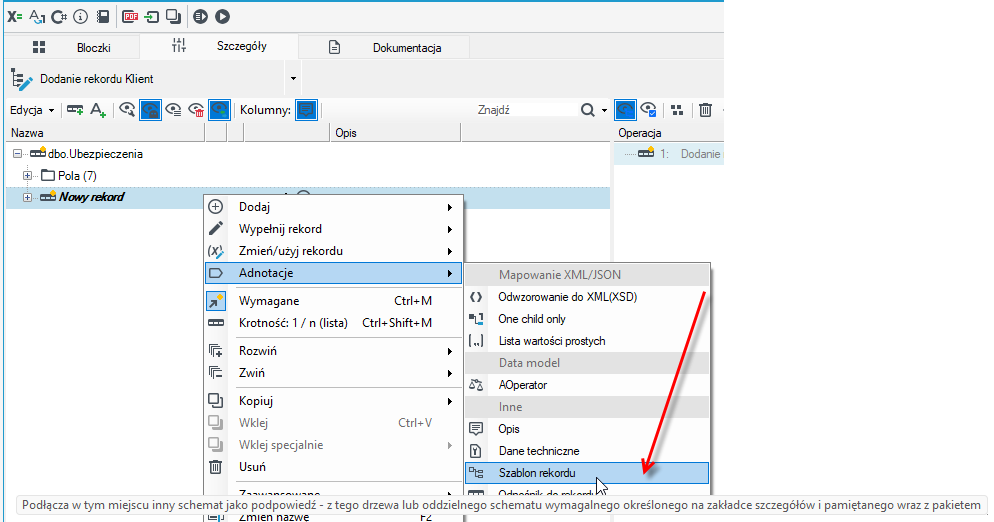Click the PDF export icon

130,17
